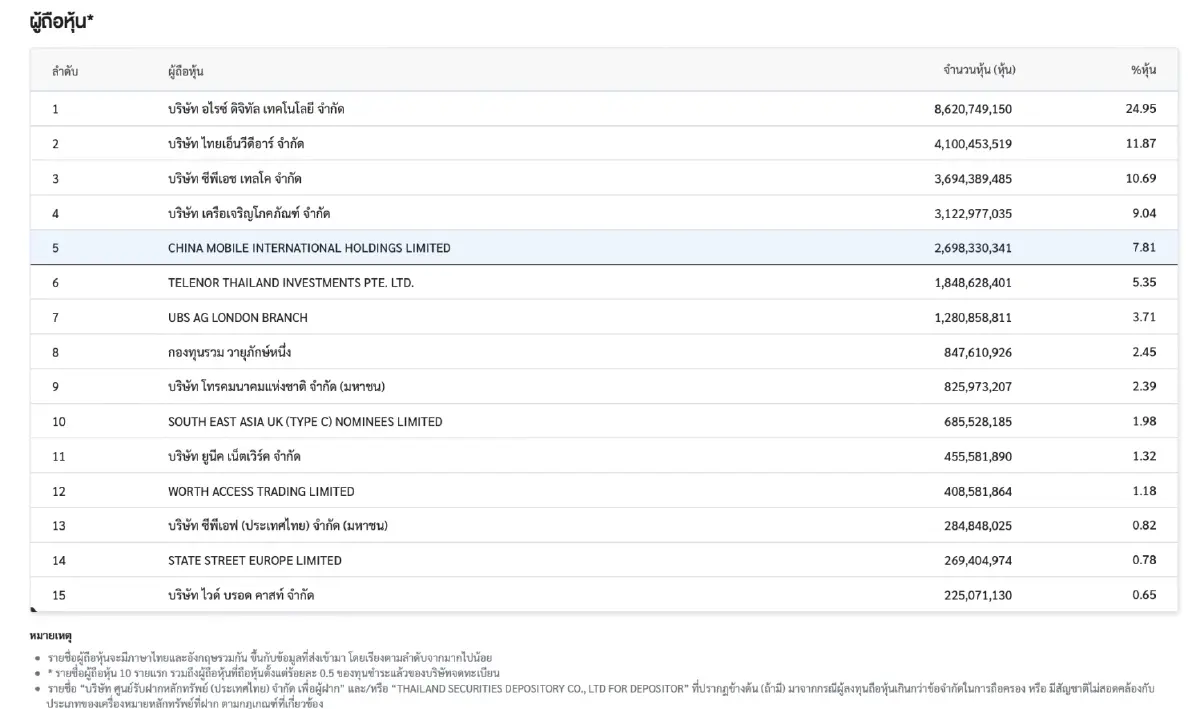Viewport: 1200px width, 709px height.
Task: Select SOUTH EAST ASIA UK (TYPE C) NOMINEES LIMITED
Action: pyautogui.click(x=305, y=422)
